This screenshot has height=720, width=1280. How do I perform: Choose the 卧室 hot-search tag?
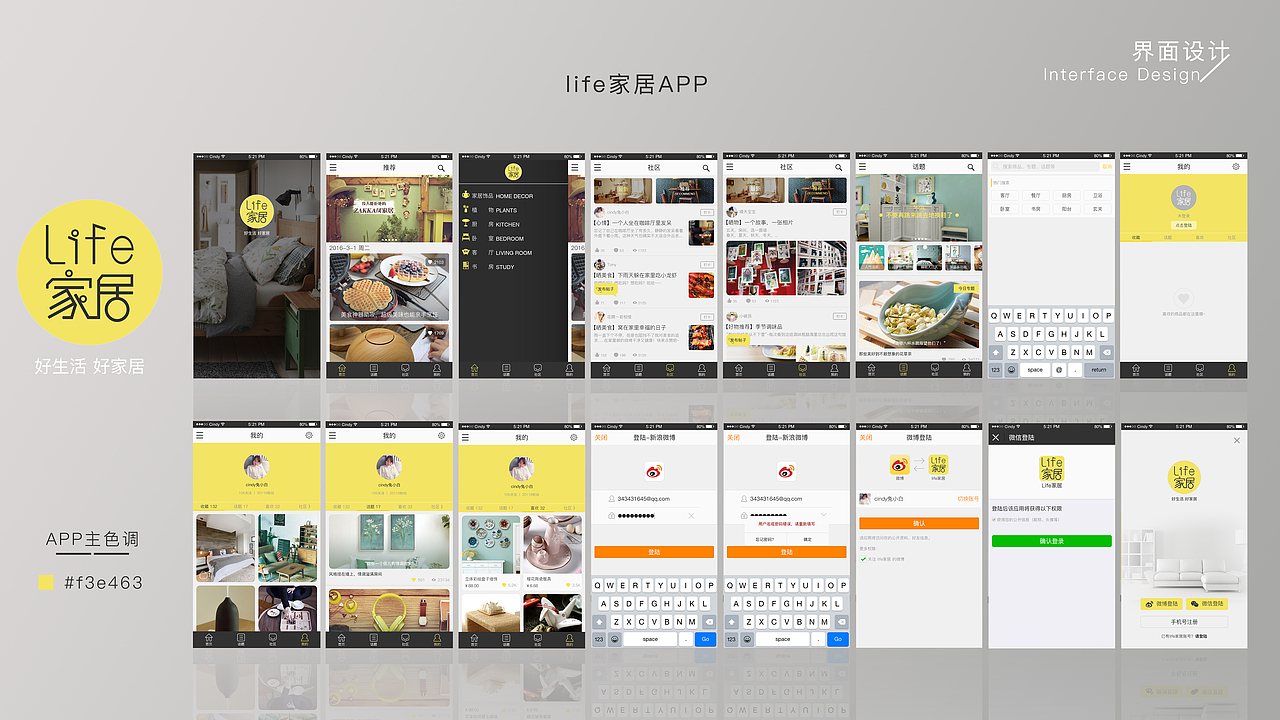point(1005,209)
